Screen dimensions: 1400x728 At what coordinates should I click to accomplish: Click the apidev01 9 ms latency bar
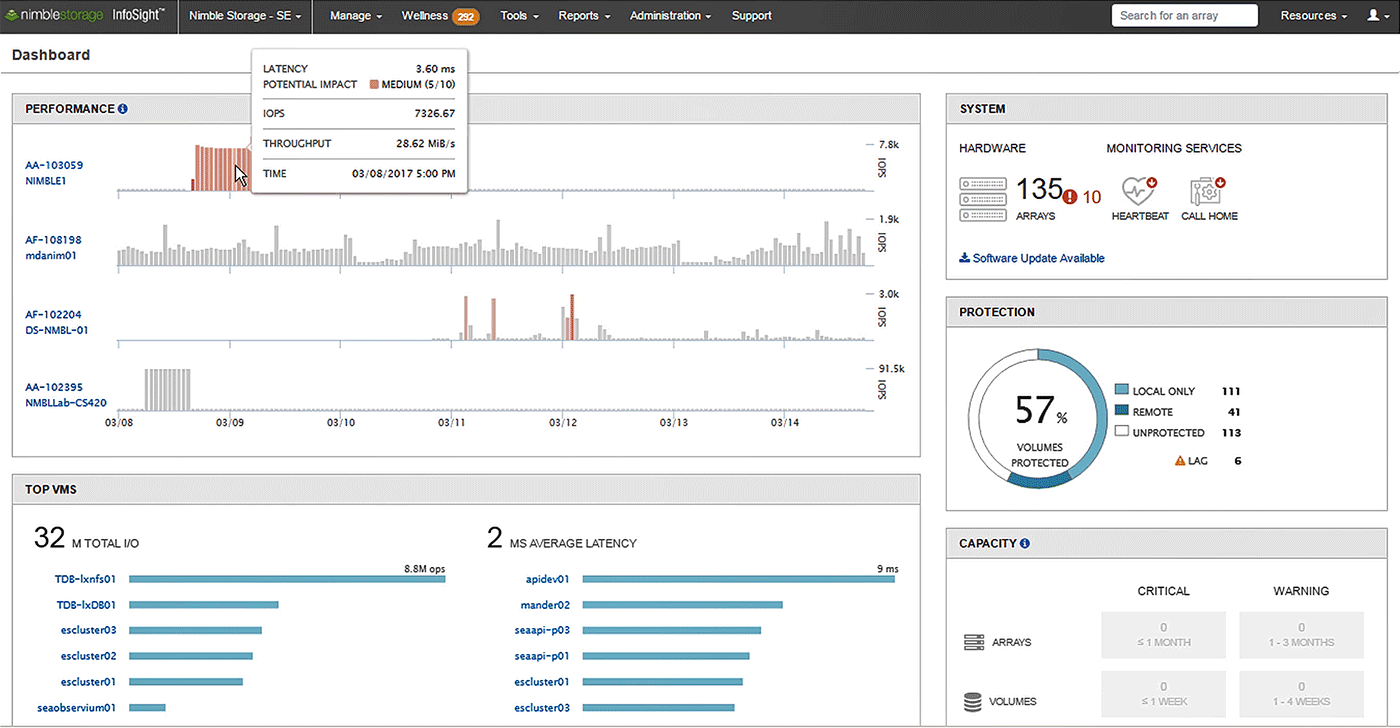[739, 579]
